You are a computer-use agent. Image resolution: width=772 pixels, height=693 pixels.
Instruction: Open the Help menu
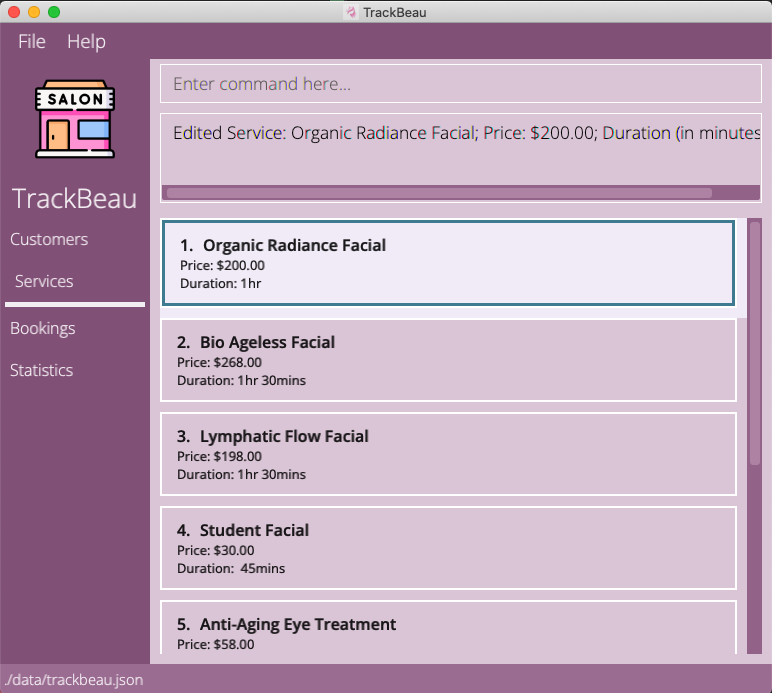coord(86,41)
